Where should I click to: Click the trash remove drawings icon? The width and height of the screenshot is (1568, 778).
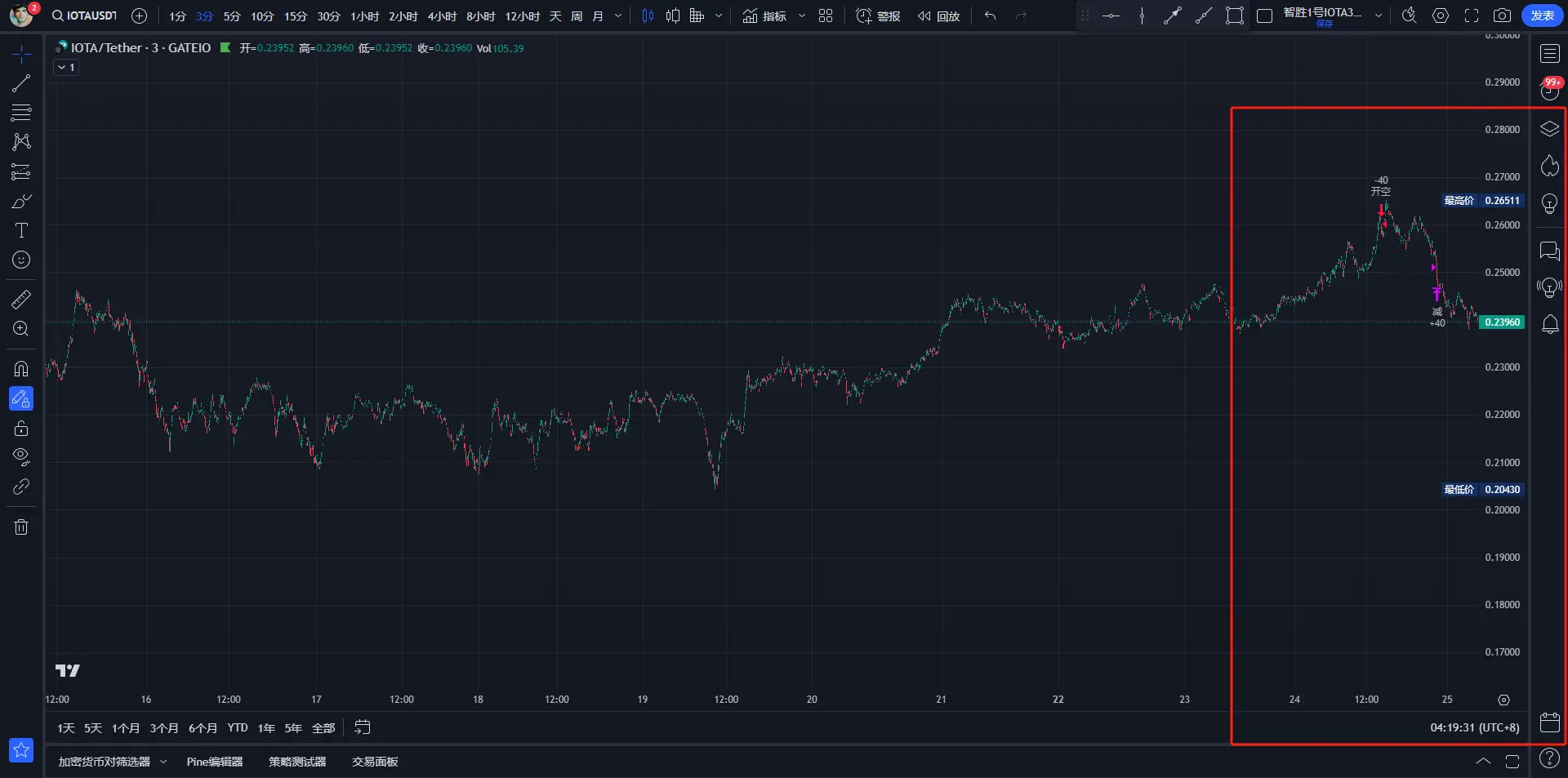click(x=21, y=527)
